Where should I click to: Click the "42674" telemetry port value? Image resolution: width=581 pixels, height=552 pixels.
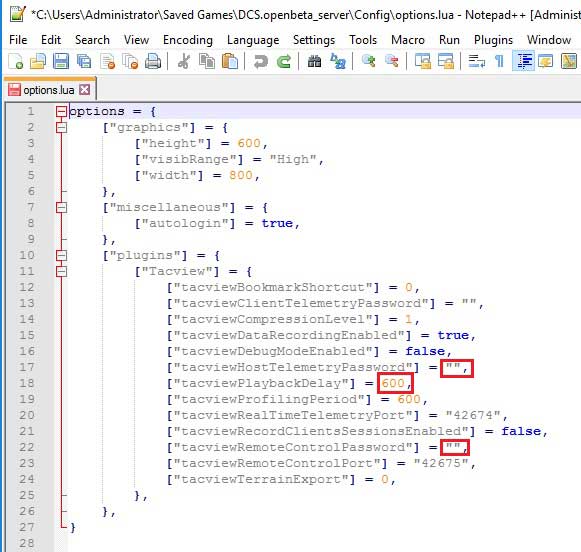tap(473, 415)
